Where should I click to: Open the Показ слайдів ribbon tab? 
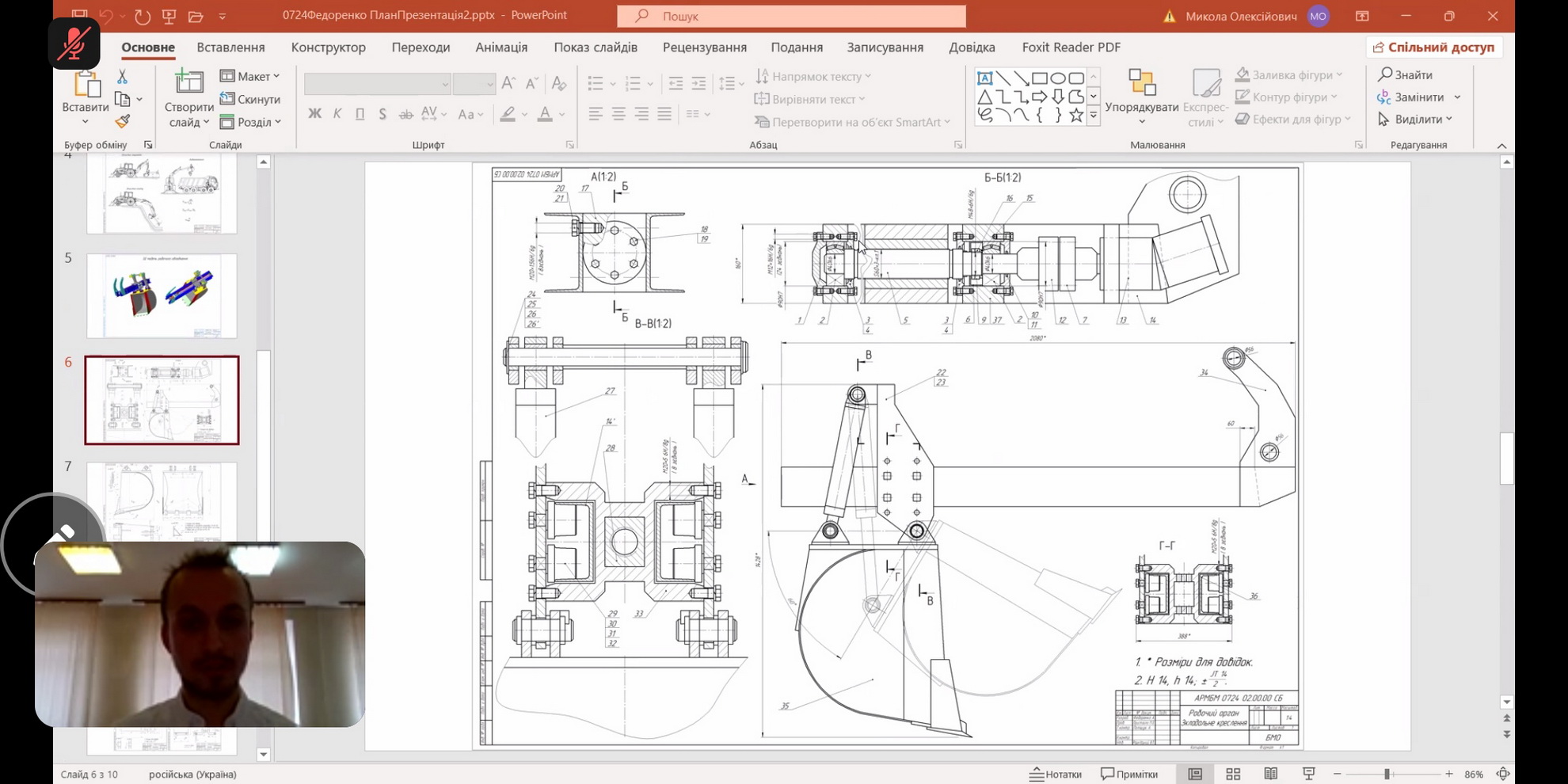tap(596, 48)
